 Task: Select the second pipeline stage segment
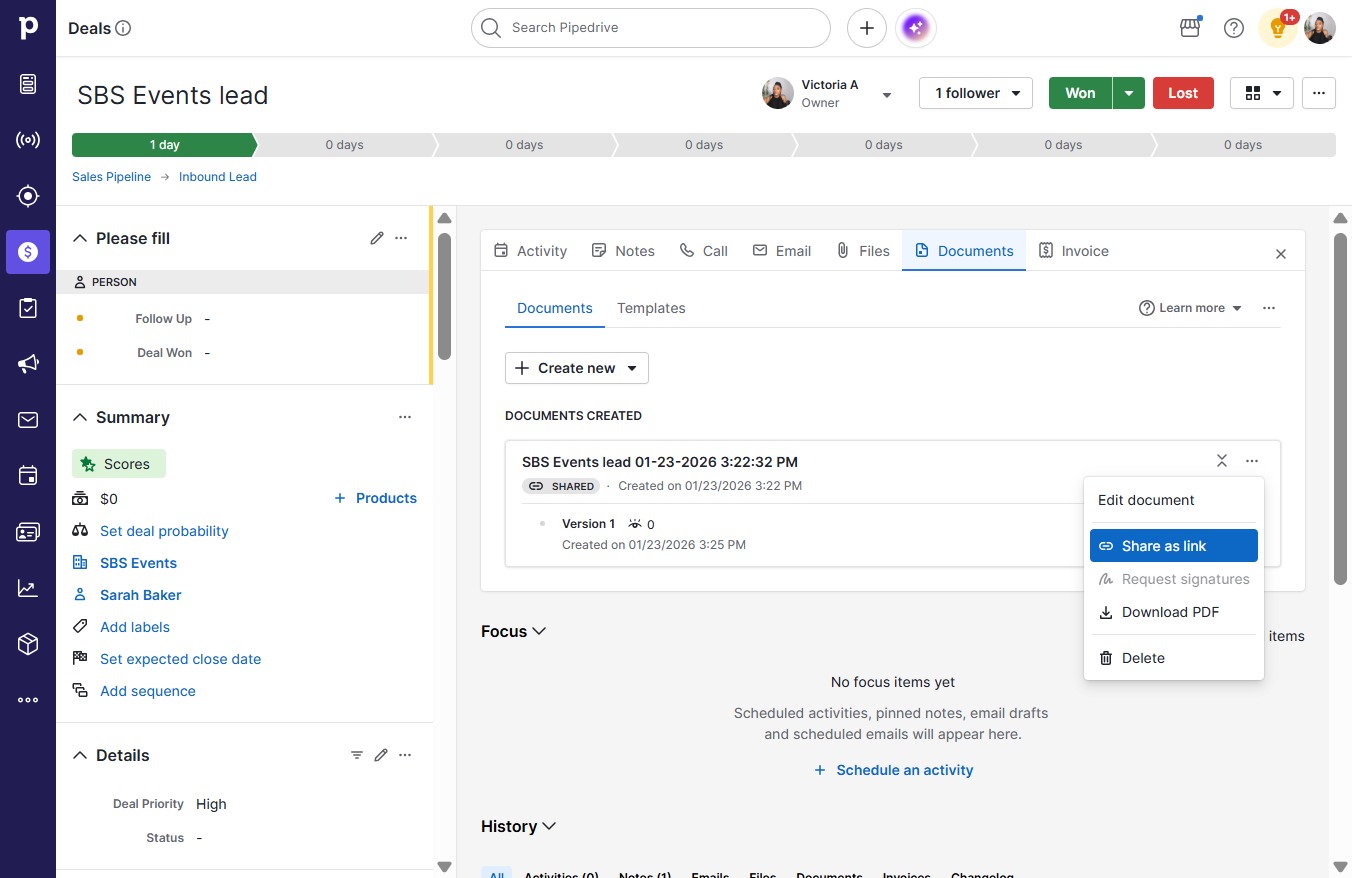coord(344,145)
